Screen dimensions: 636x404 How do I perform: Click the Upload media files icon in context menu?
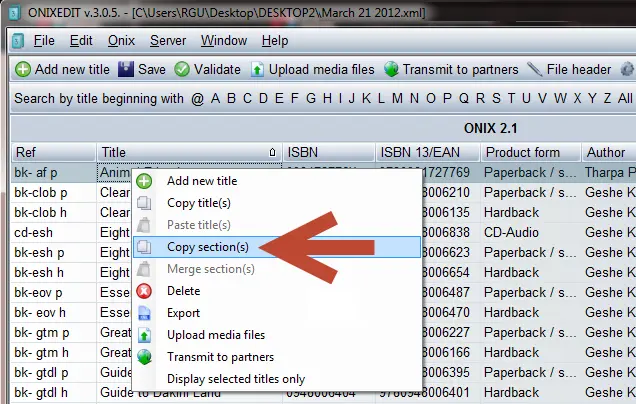[144, 335]
